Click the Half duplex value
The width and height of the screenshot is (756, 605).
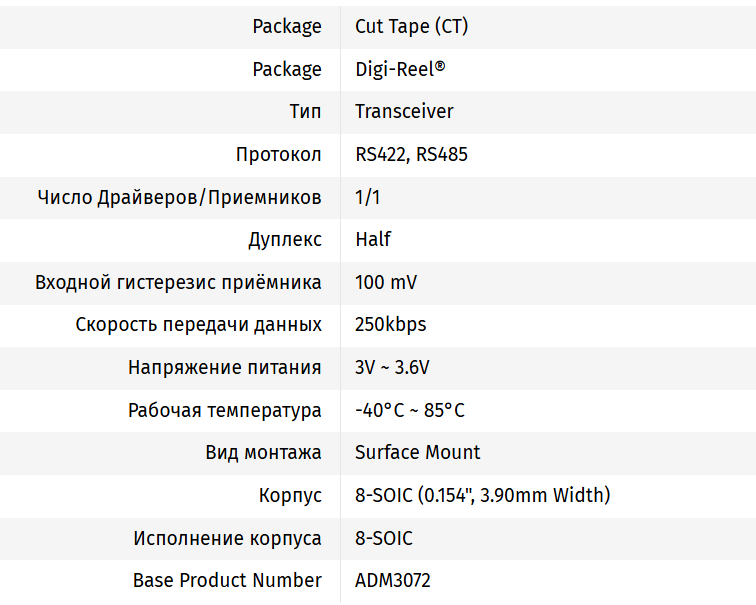[373, 240]
